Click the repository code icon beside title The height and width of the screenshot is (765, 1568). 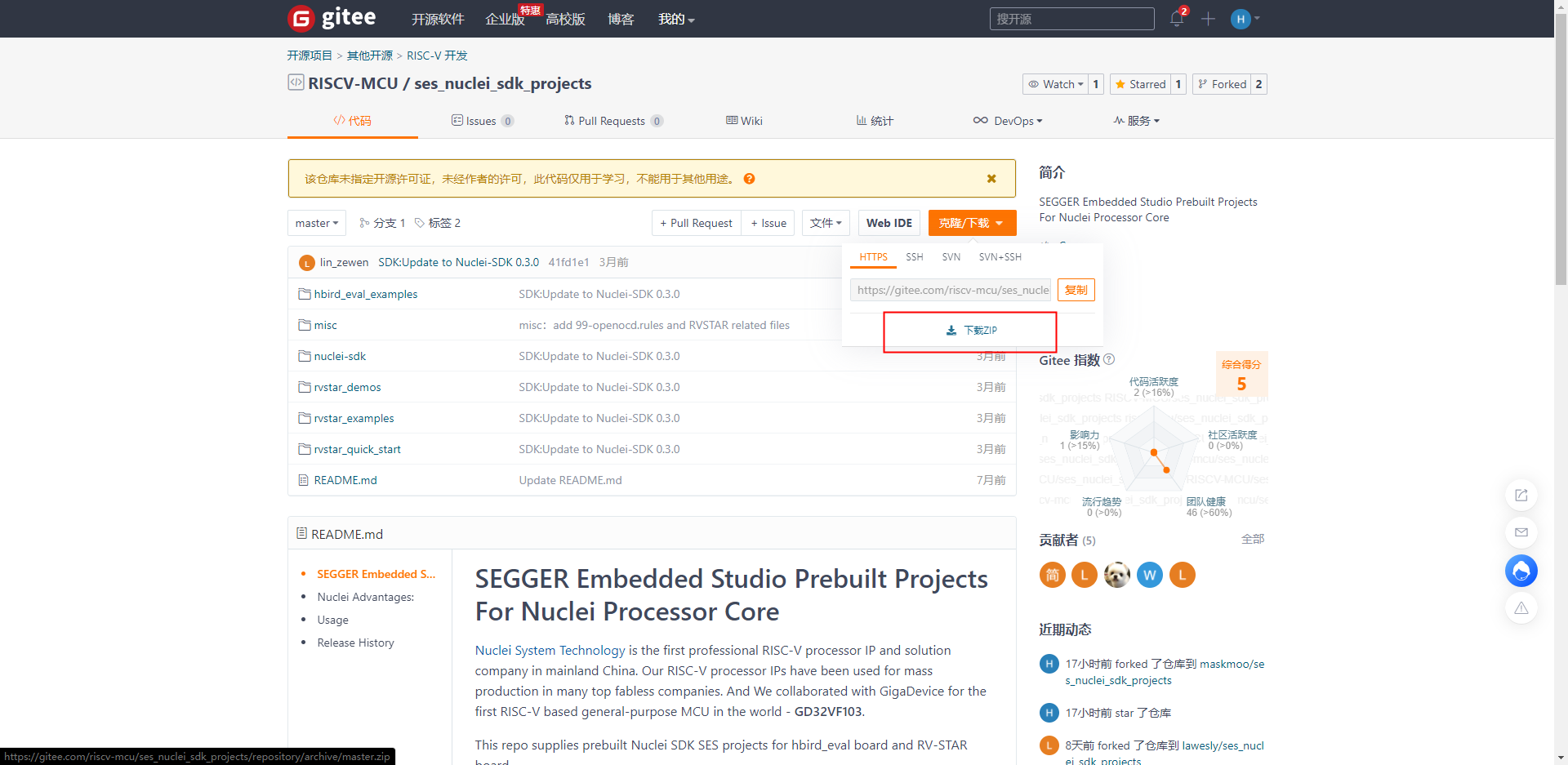pos(296,82)
